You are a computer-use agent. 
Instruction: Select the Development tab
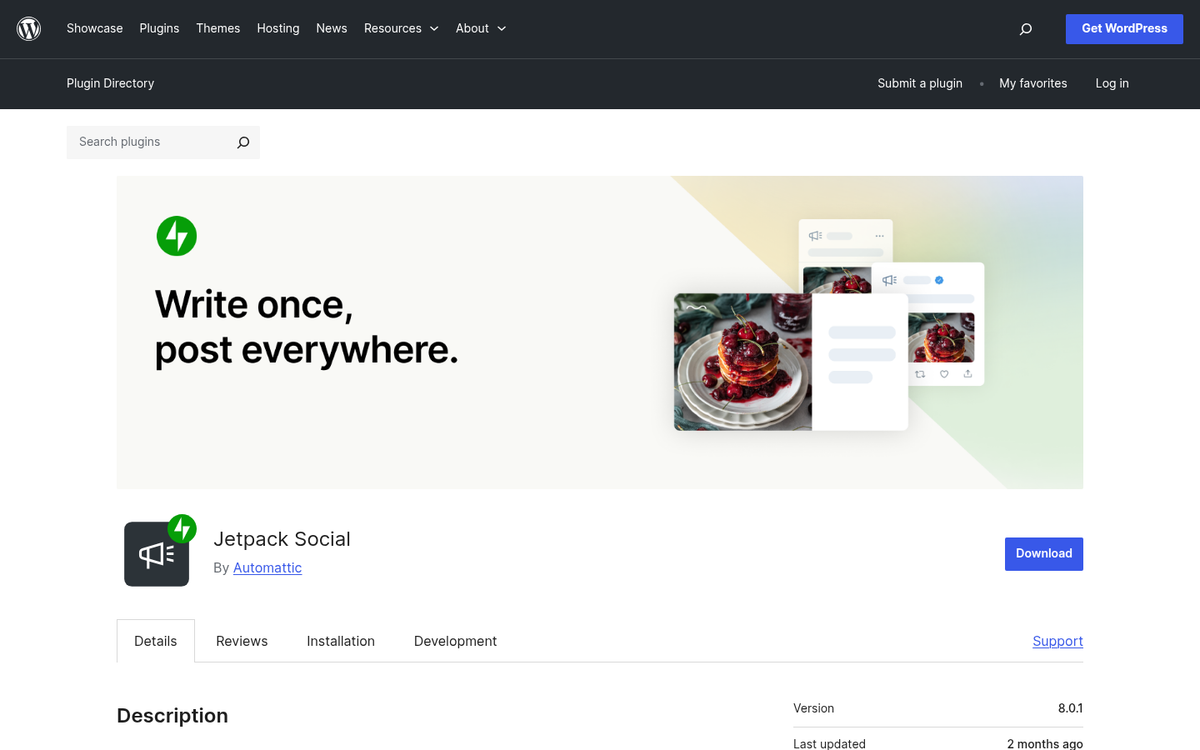click(x=455, y=641)
